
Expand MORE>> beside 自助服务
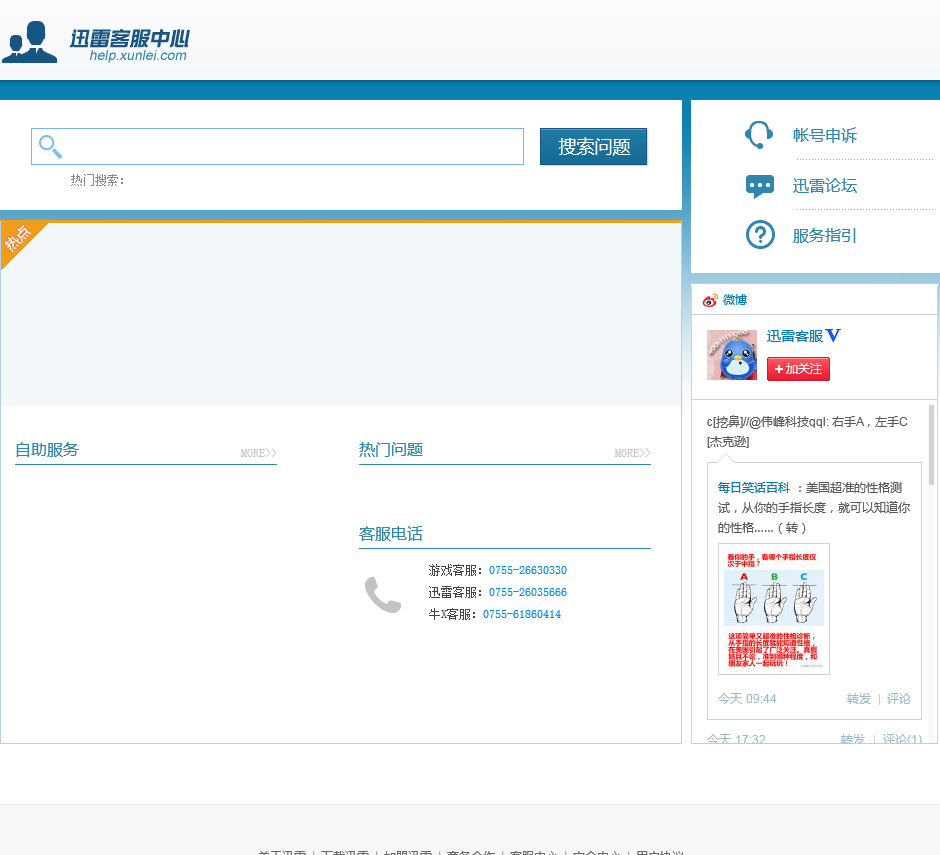(258, 453)
